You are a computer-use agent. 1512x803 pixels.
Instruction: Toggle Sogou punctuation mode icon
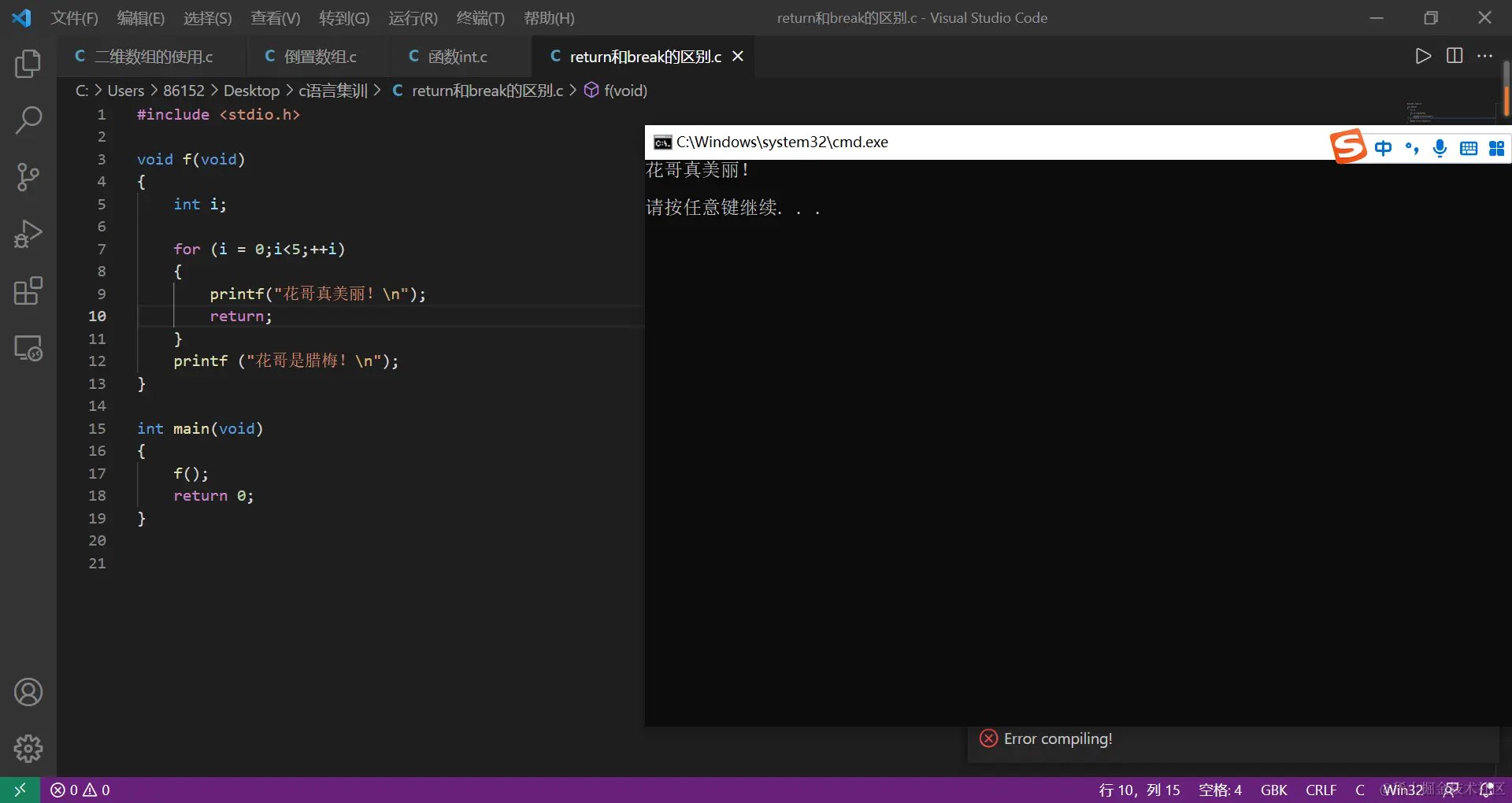[x=1412, y=148]
